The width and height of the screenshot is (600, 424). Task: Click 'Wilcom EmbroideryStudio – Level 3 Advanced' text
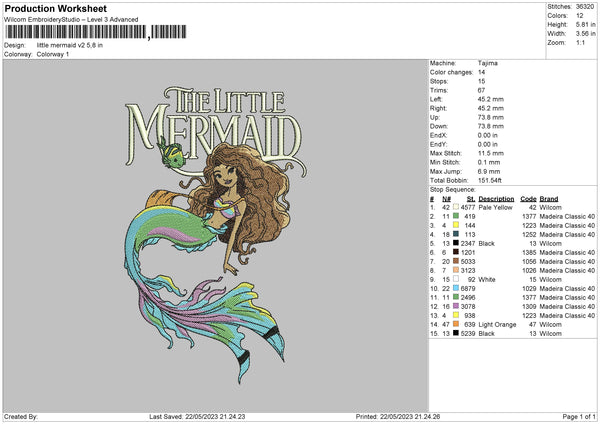pyautogui.click(x=71, y=19)
